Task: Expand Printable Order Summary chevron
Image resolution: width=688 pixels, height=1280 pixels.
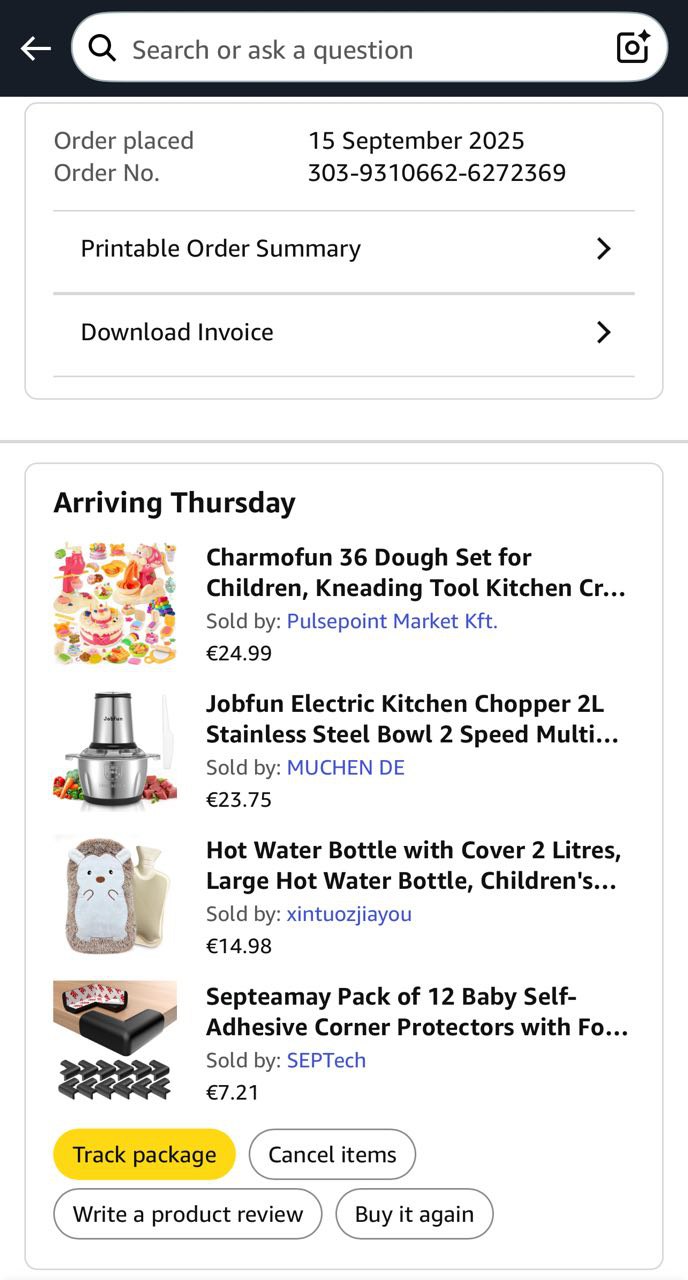Action: click(x=603, y=249)
